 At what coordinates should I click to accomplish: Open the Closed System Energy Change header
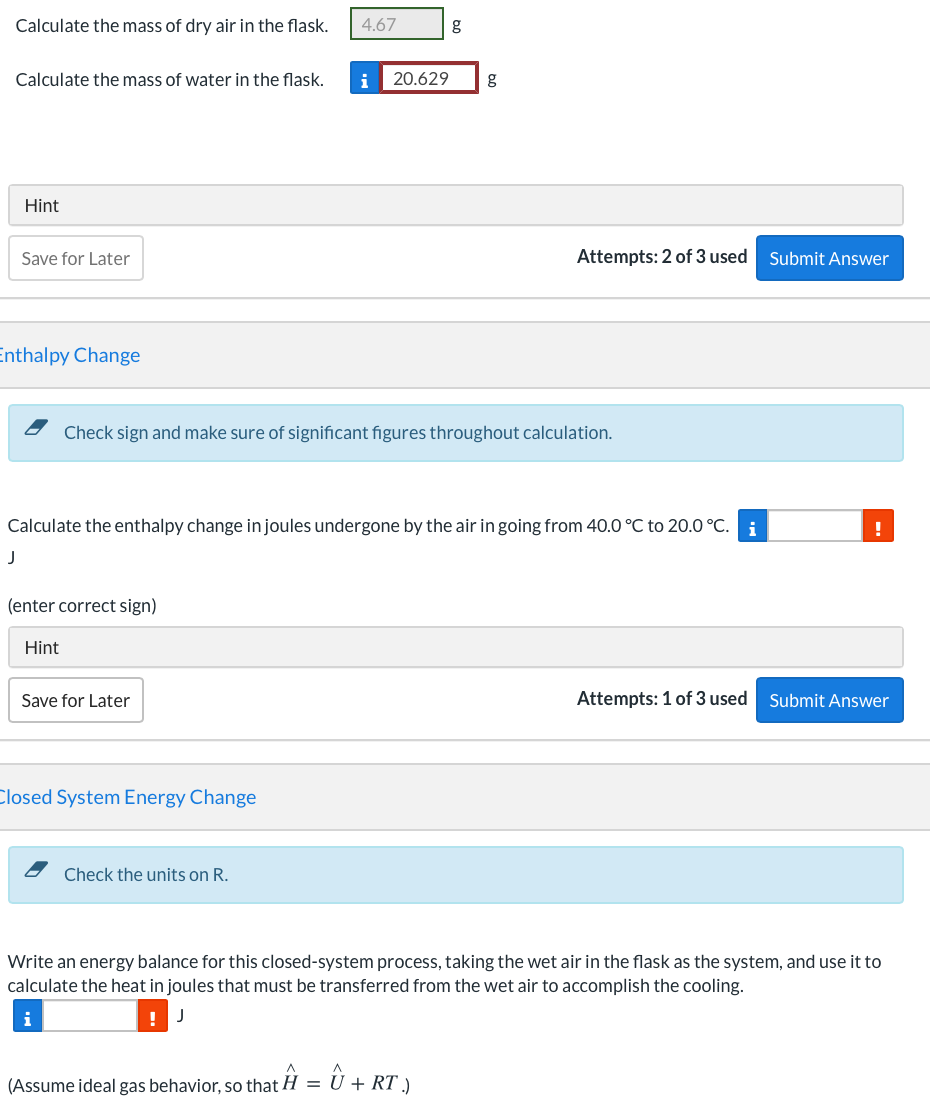(127, 797)
